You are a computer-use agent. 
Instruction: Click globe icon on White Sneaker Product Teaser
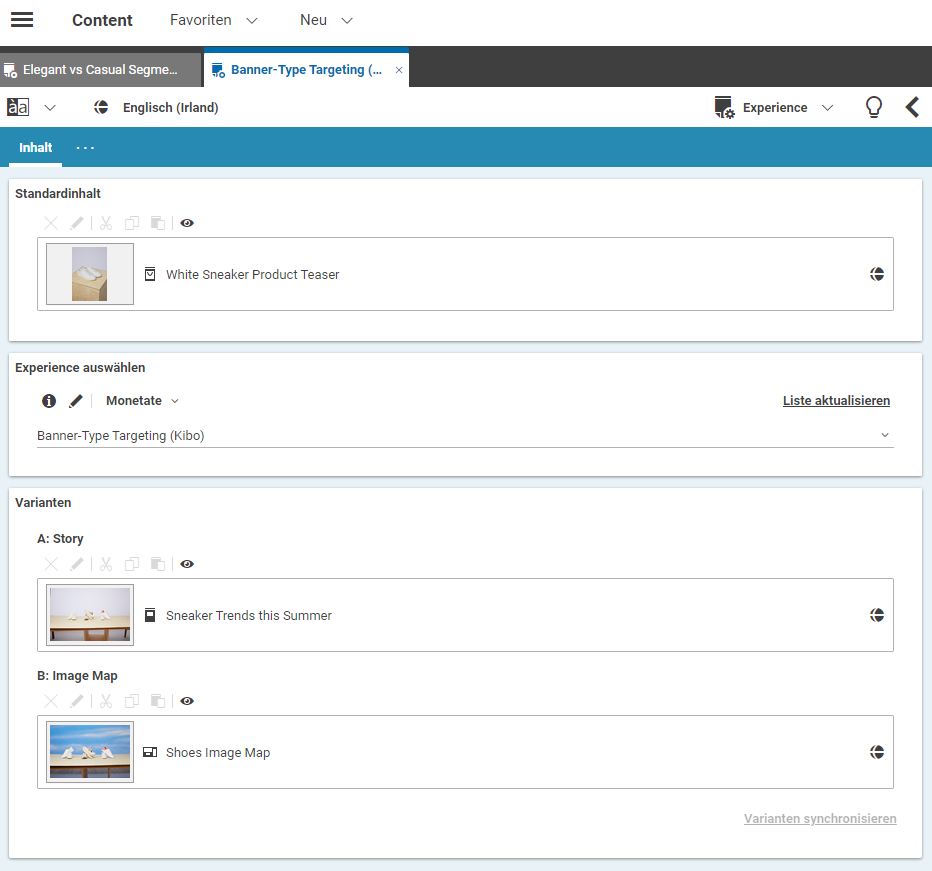pyautogui.click(x=877, y=274)
